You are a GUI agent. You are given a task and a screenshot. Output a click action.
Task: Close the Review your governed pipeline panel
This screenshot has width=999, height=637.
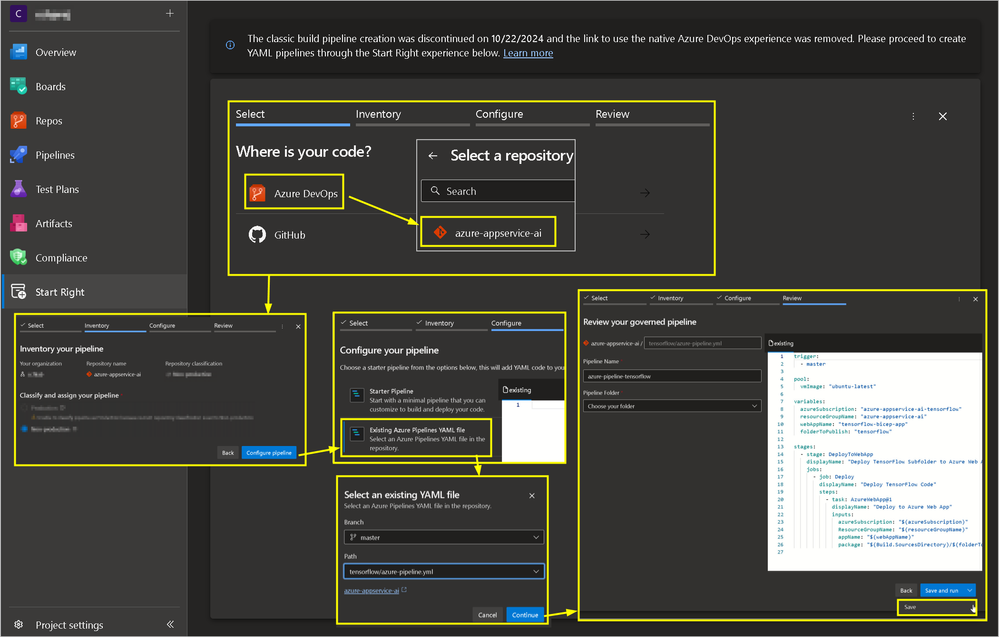975,299
